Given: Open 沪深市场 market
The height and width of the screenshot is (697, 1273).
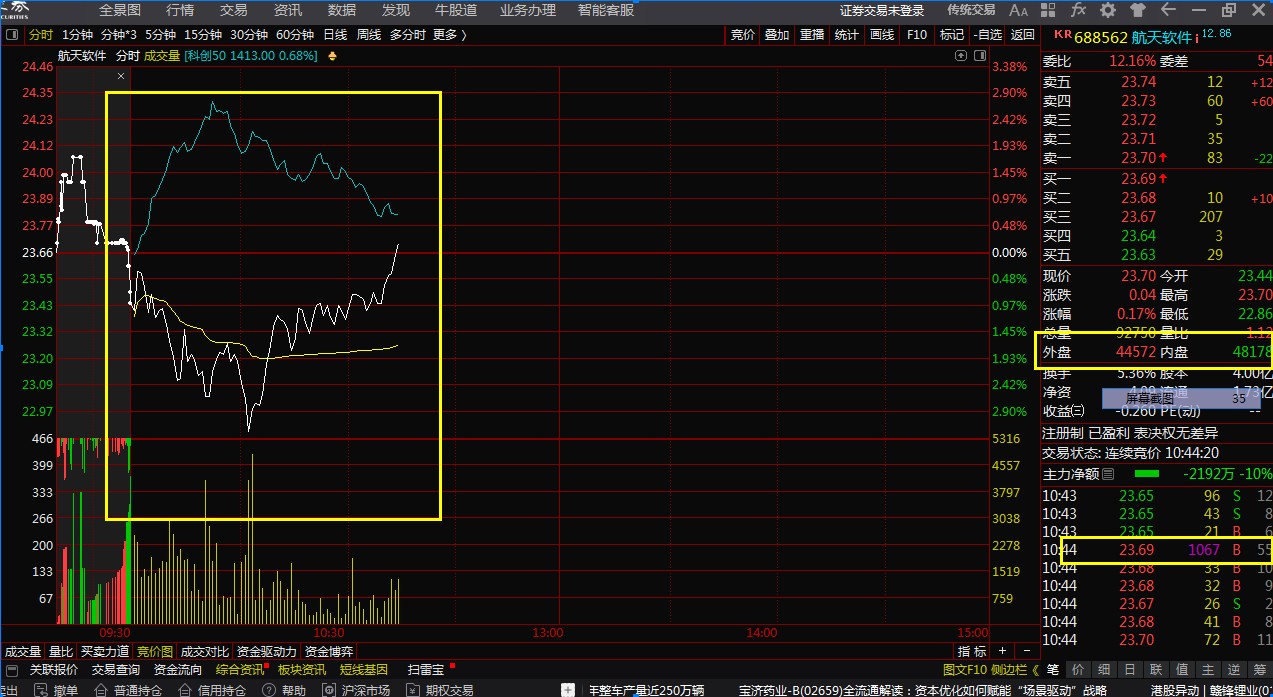Looking at the screenshot, I should click(356, 690).
